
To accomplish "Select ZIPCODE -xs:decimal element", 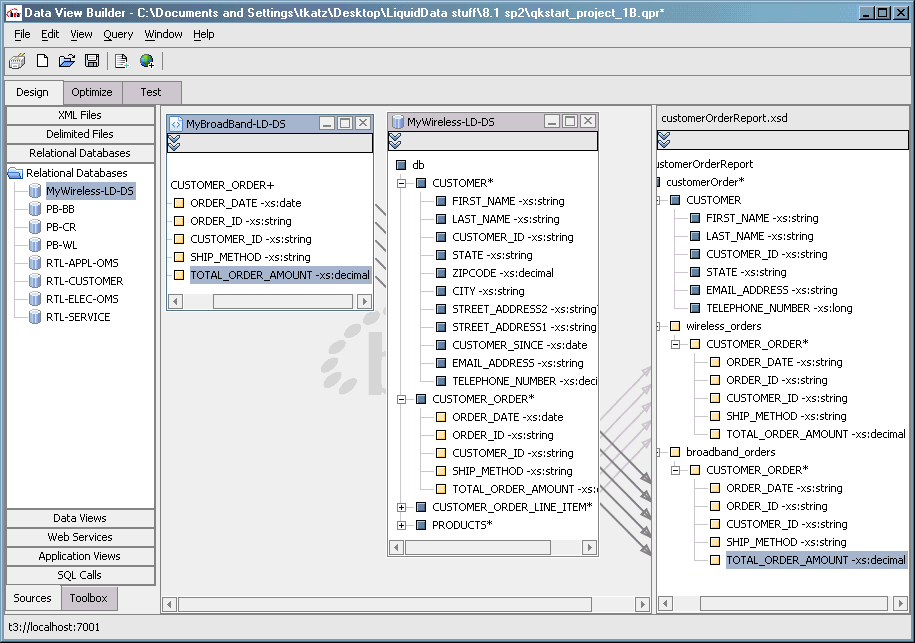I will (x=502, y=273).
